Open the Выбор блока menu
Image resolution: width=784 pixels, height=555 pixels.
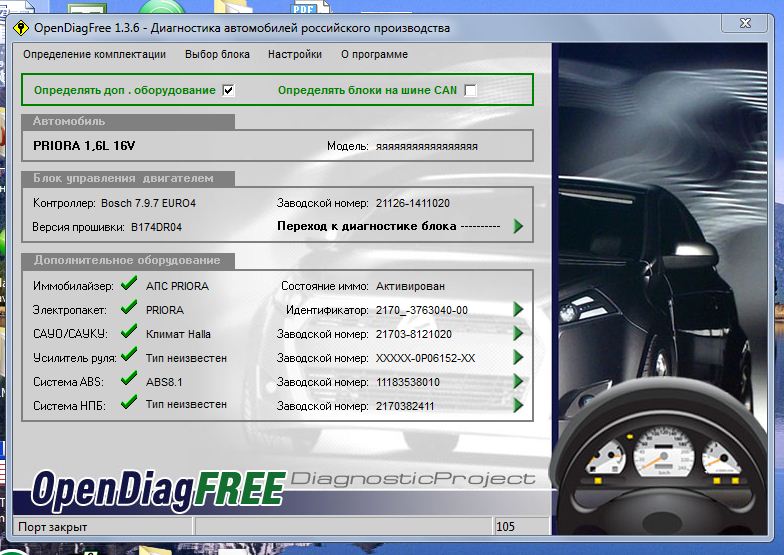[217, 54]
